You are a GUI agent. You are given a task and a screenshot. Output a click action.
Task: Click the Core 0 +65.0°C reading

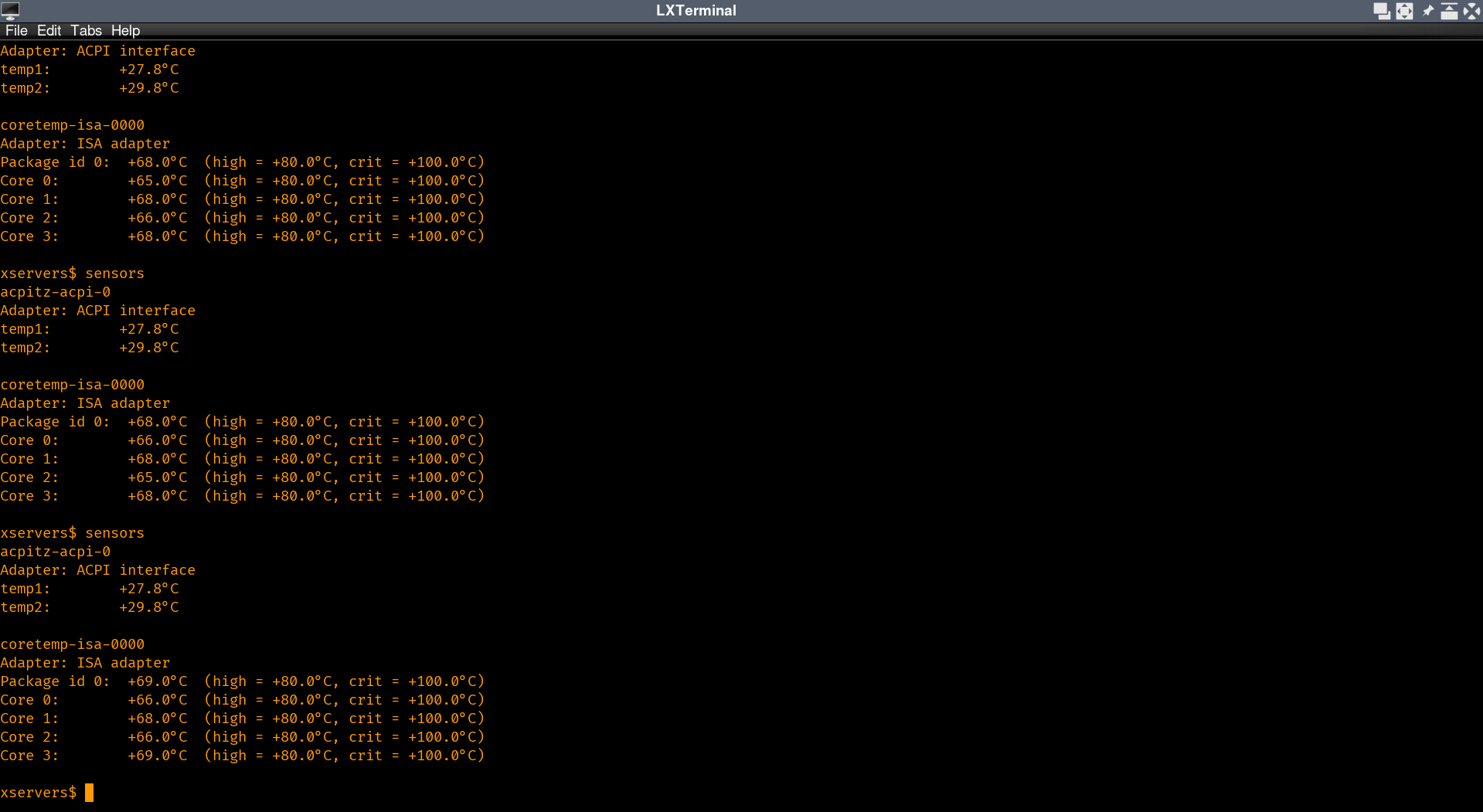[x=157, y=181]
